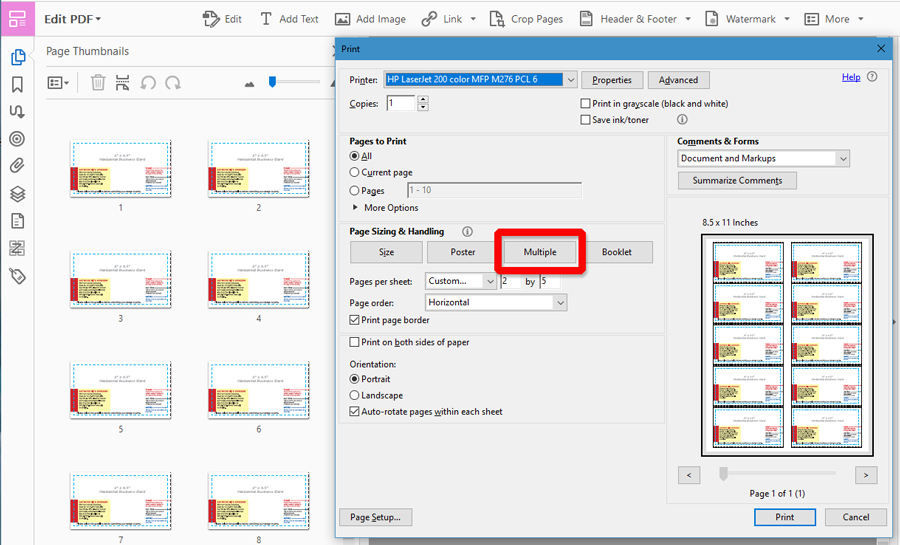
Task: Rotate pages clockwise icon
Action: point(173,83)
